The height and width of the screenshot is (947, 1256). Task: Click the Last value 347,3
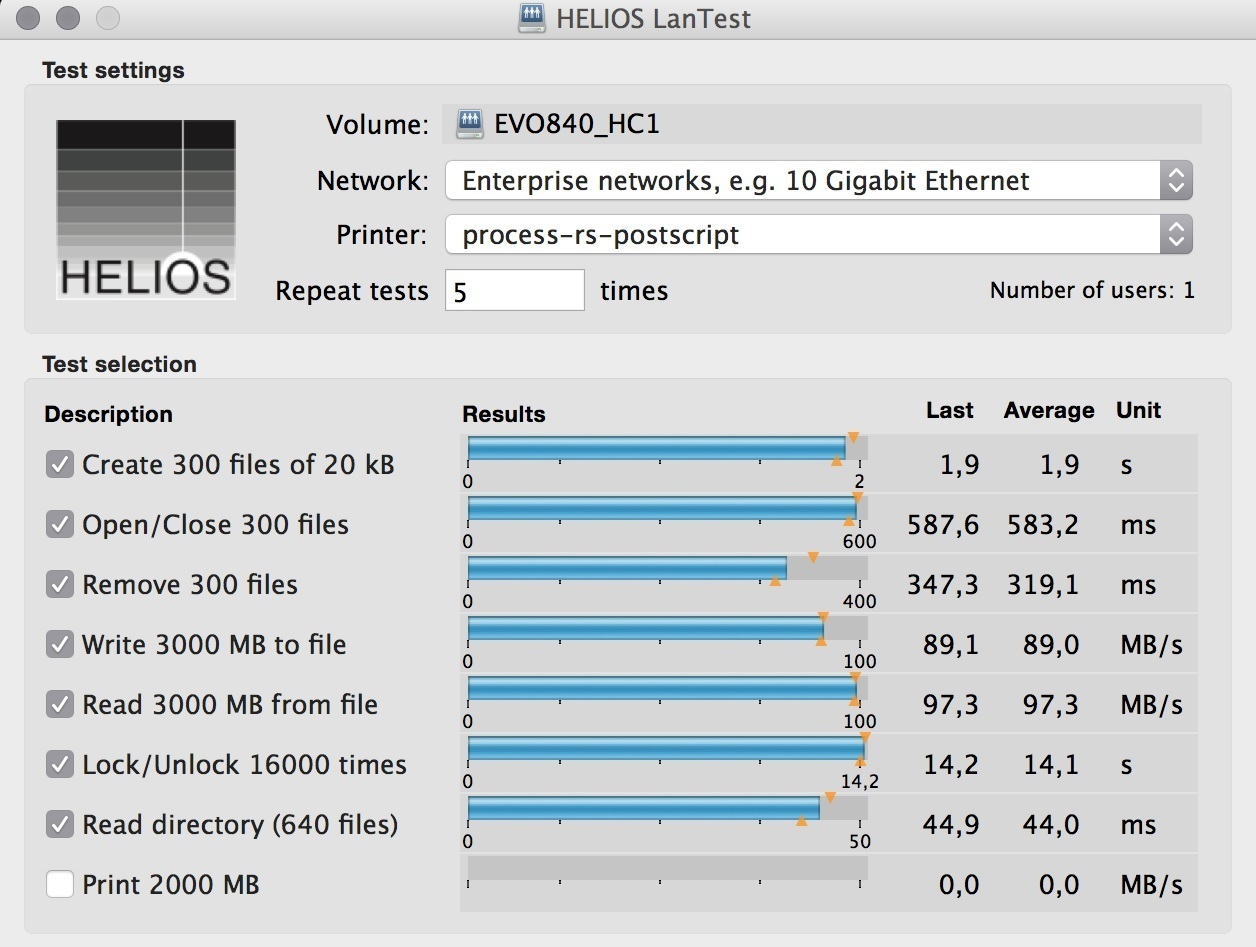coord(943,585)
